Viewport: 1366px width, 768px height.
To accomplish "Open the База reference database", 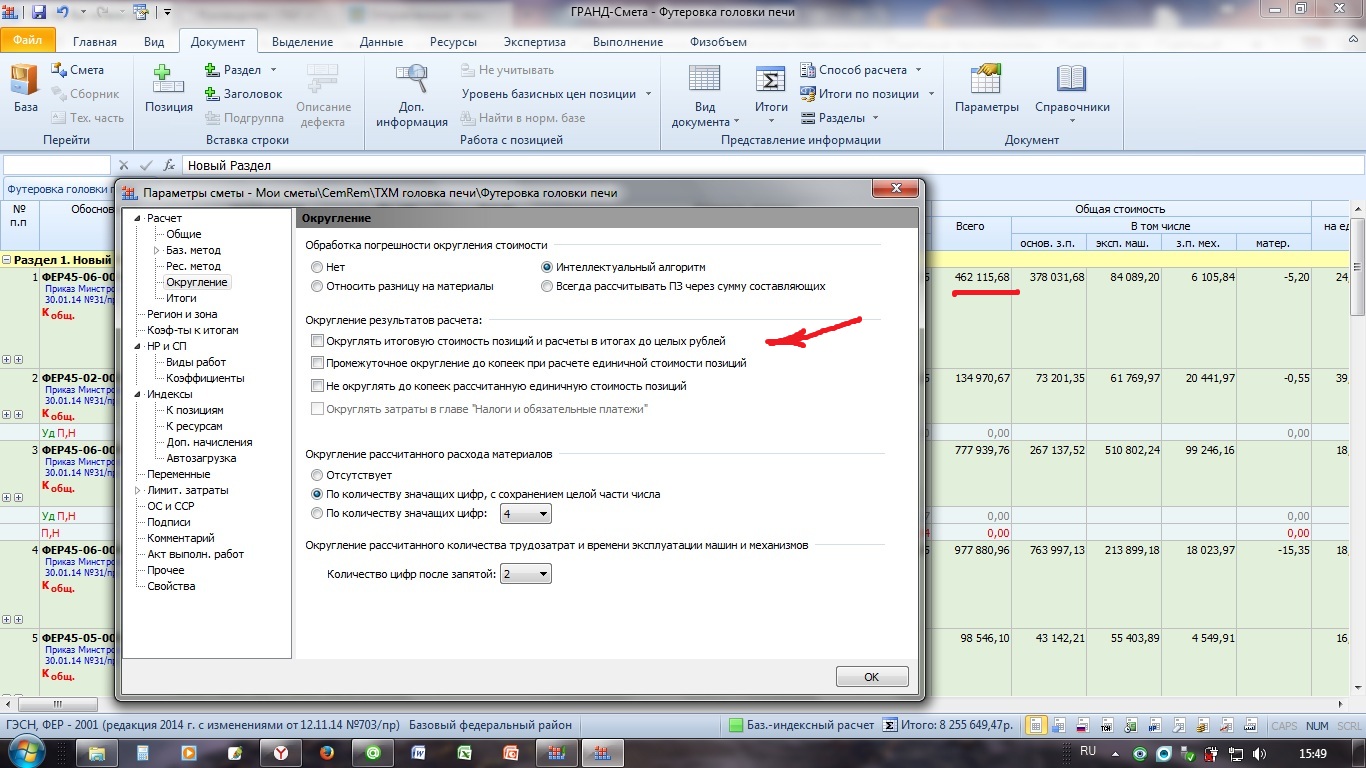I will coord(25,89).
